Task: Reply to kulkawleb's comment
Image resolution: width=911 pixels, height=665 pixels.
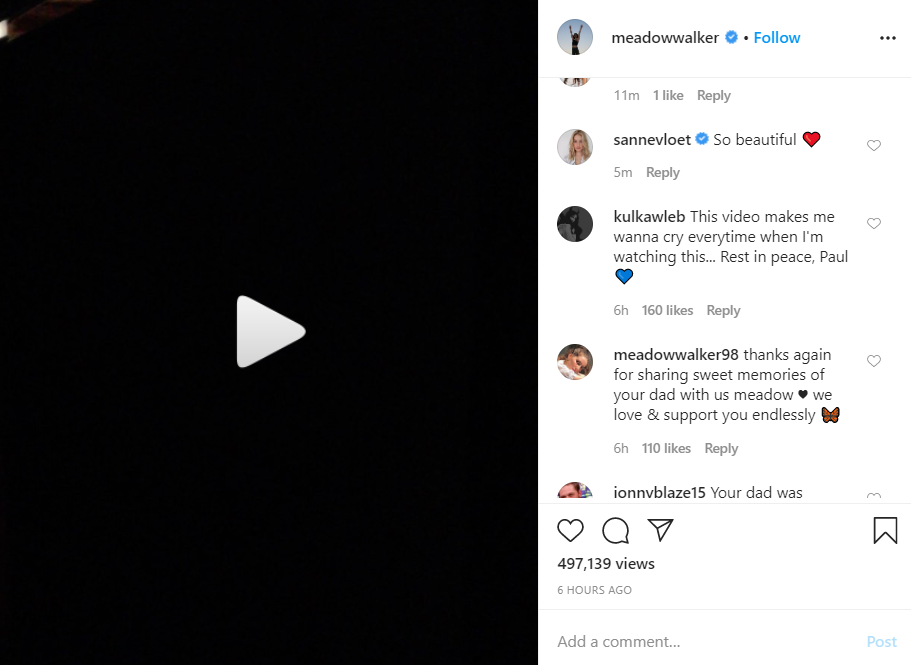Action: [723, 311]
